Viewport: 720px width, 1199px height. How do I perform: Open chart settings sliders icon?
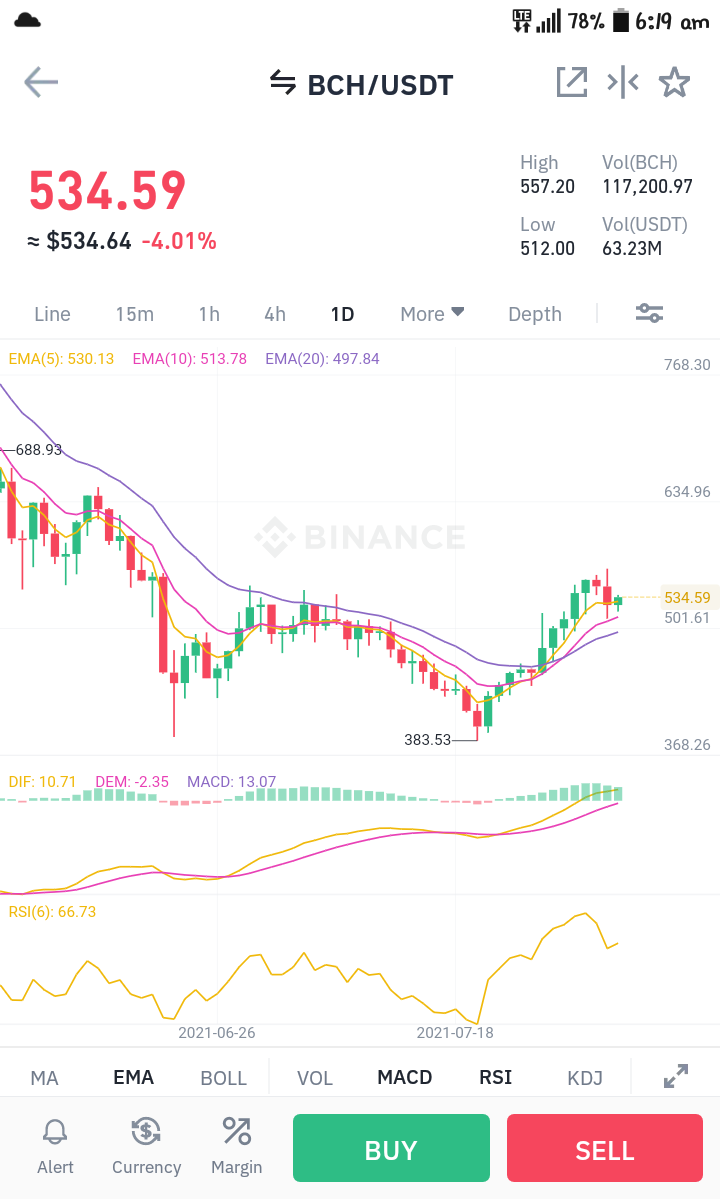(x=650, y=314)
